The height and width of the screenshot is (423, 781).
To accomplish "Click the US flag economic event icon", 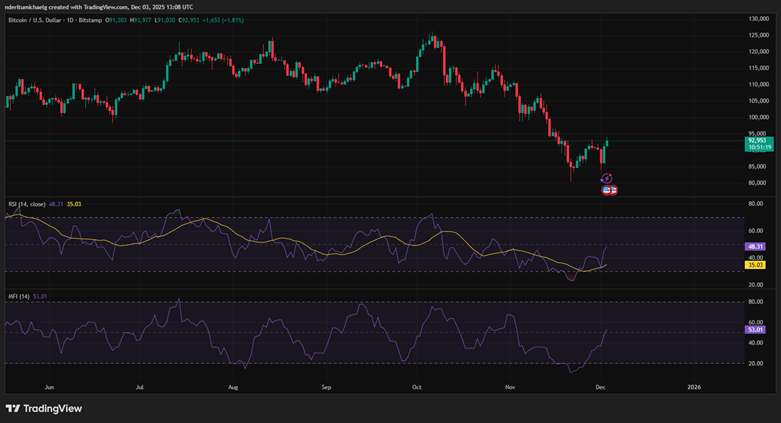I will 608,190.
